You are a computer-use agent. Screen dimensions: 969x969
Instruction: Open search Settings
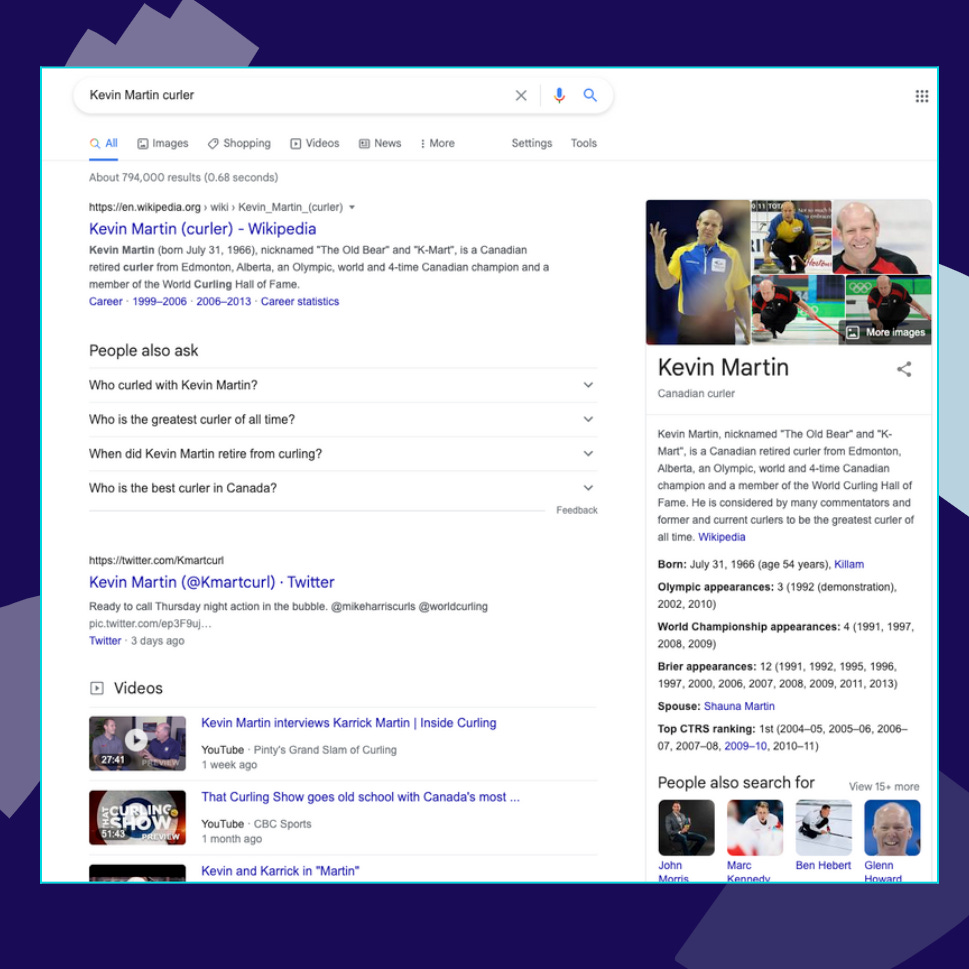pyautogui.click(x=531, y=143)
